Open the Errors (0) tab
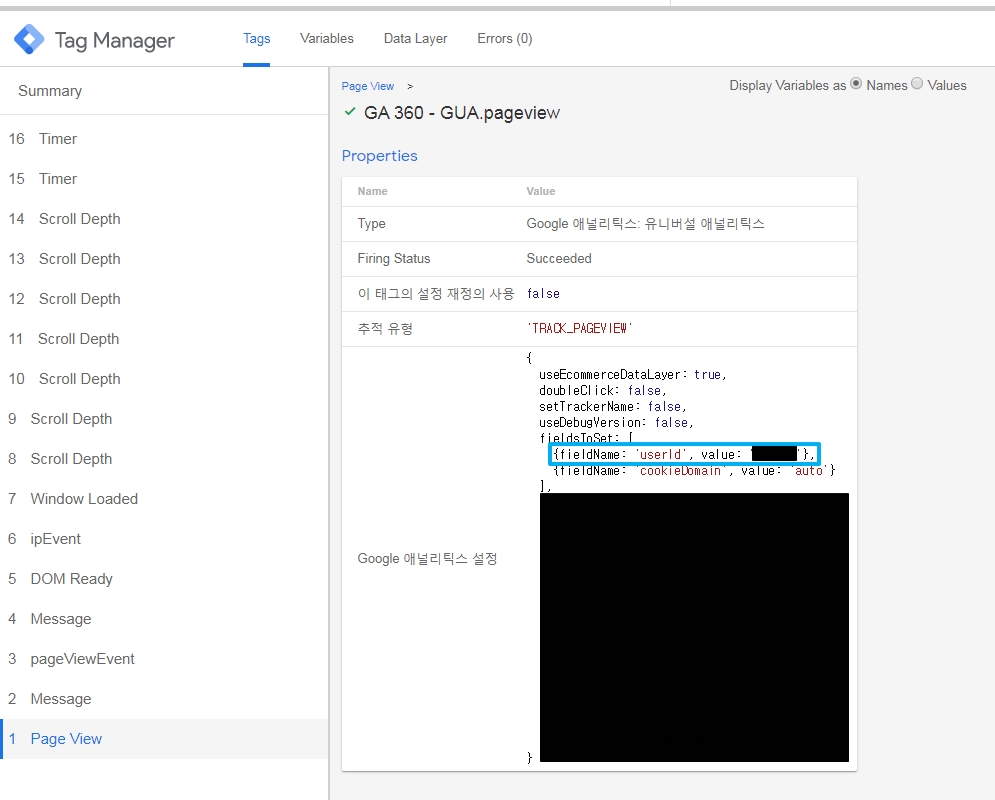The width and height of the screenshot is (995, 800). [504, 39]
